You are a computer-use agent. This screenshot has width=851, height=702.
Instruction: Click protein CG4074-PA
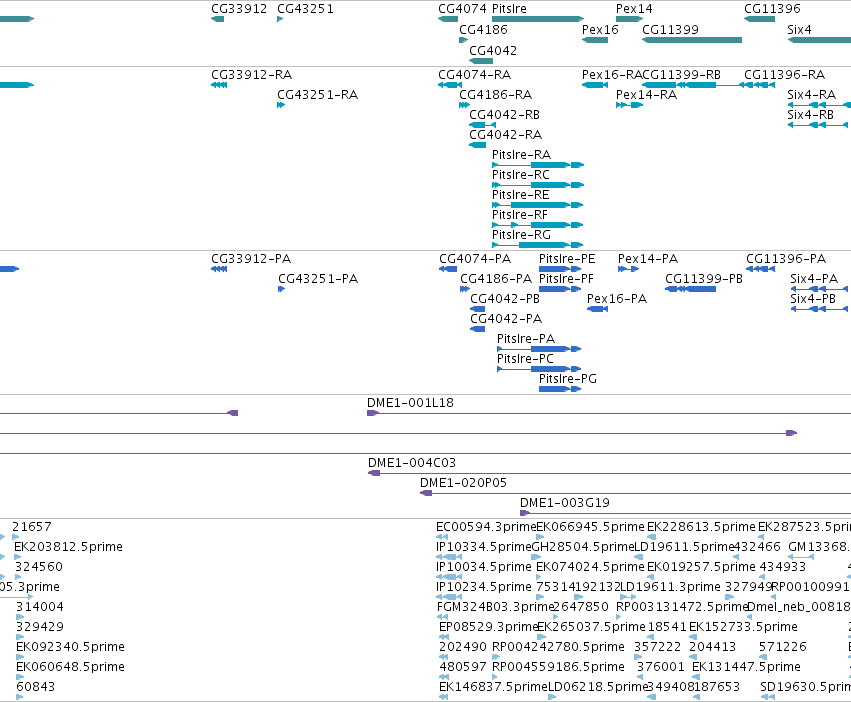[448, 269]
